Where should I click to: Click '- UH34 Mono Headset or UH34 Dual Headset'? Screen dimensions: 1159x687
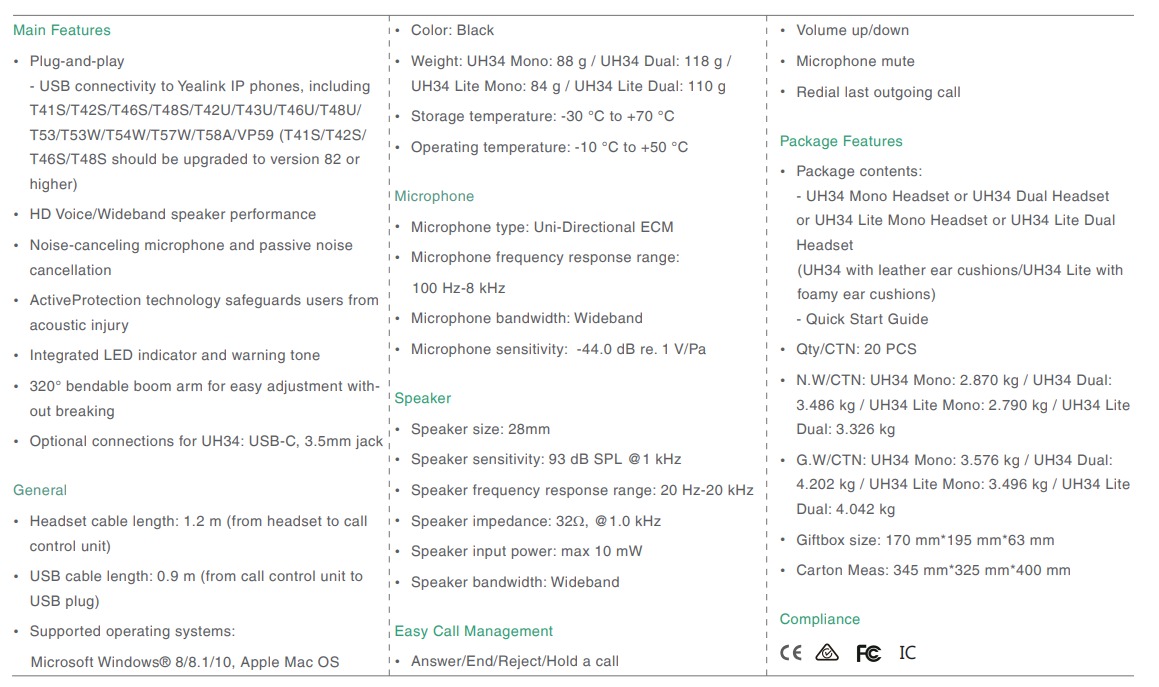[953, 197]
